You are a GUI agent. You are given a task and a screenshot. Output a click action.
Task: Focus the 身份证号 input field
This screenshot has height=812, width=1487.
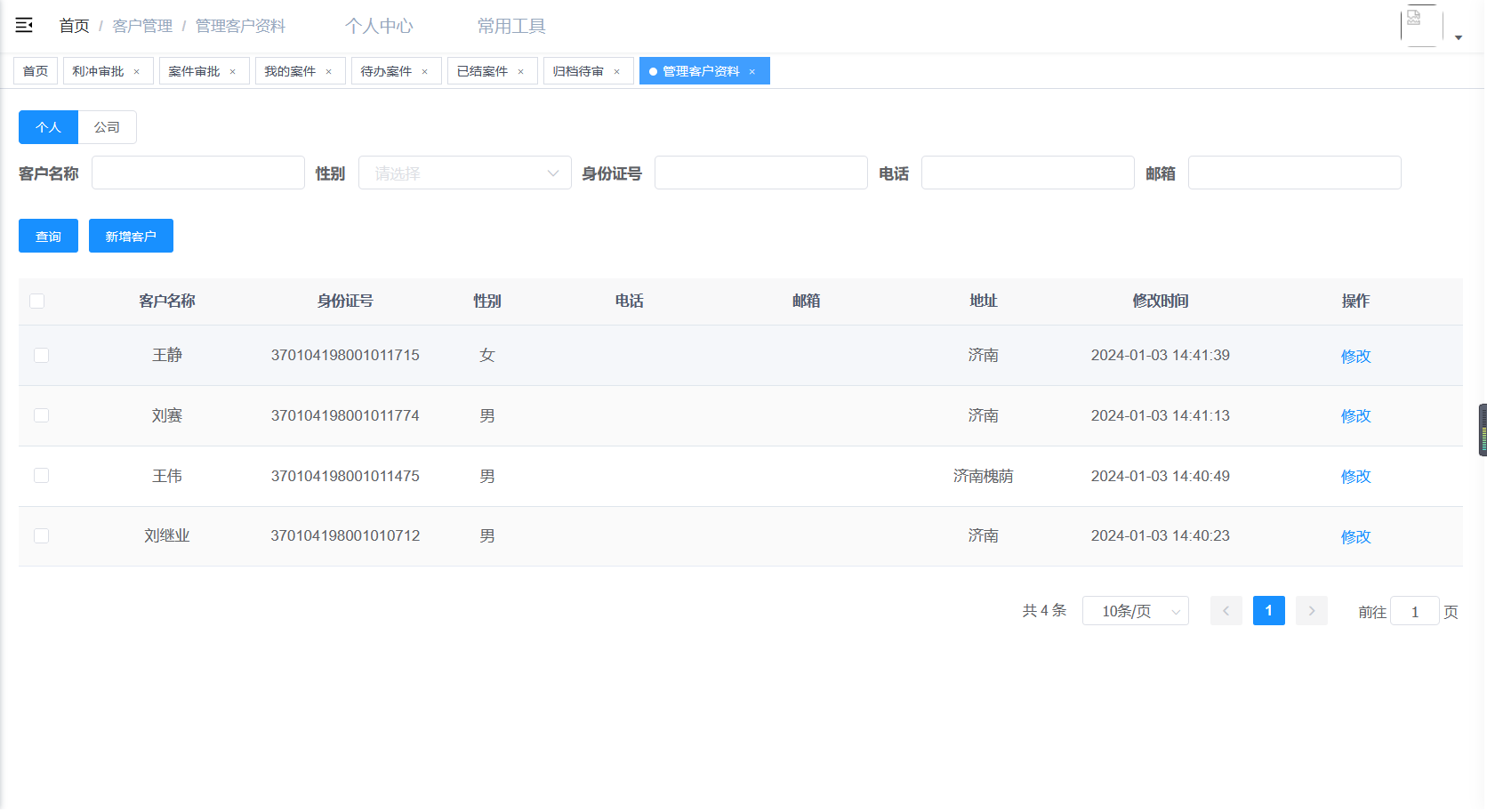point(761,173)
